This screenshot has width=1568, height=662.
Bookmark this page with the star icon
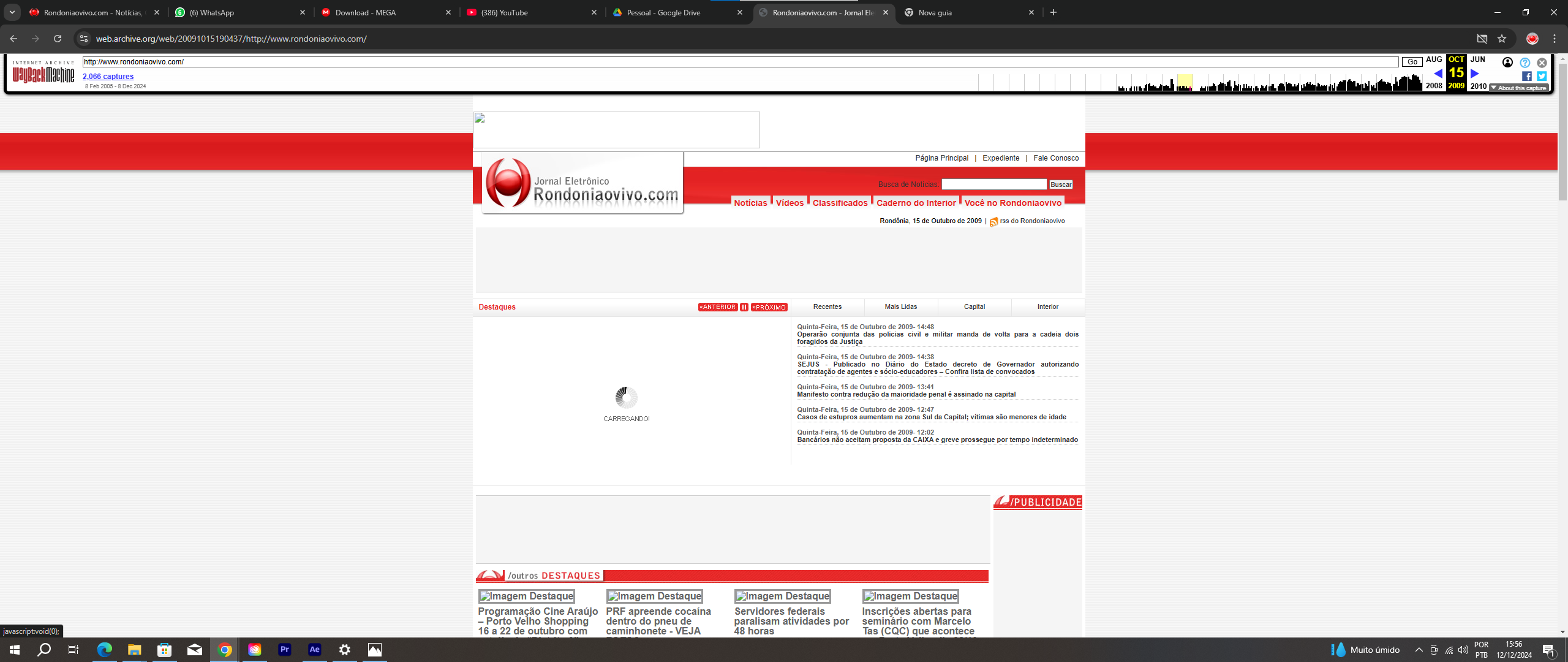(x=1502, y=39)
